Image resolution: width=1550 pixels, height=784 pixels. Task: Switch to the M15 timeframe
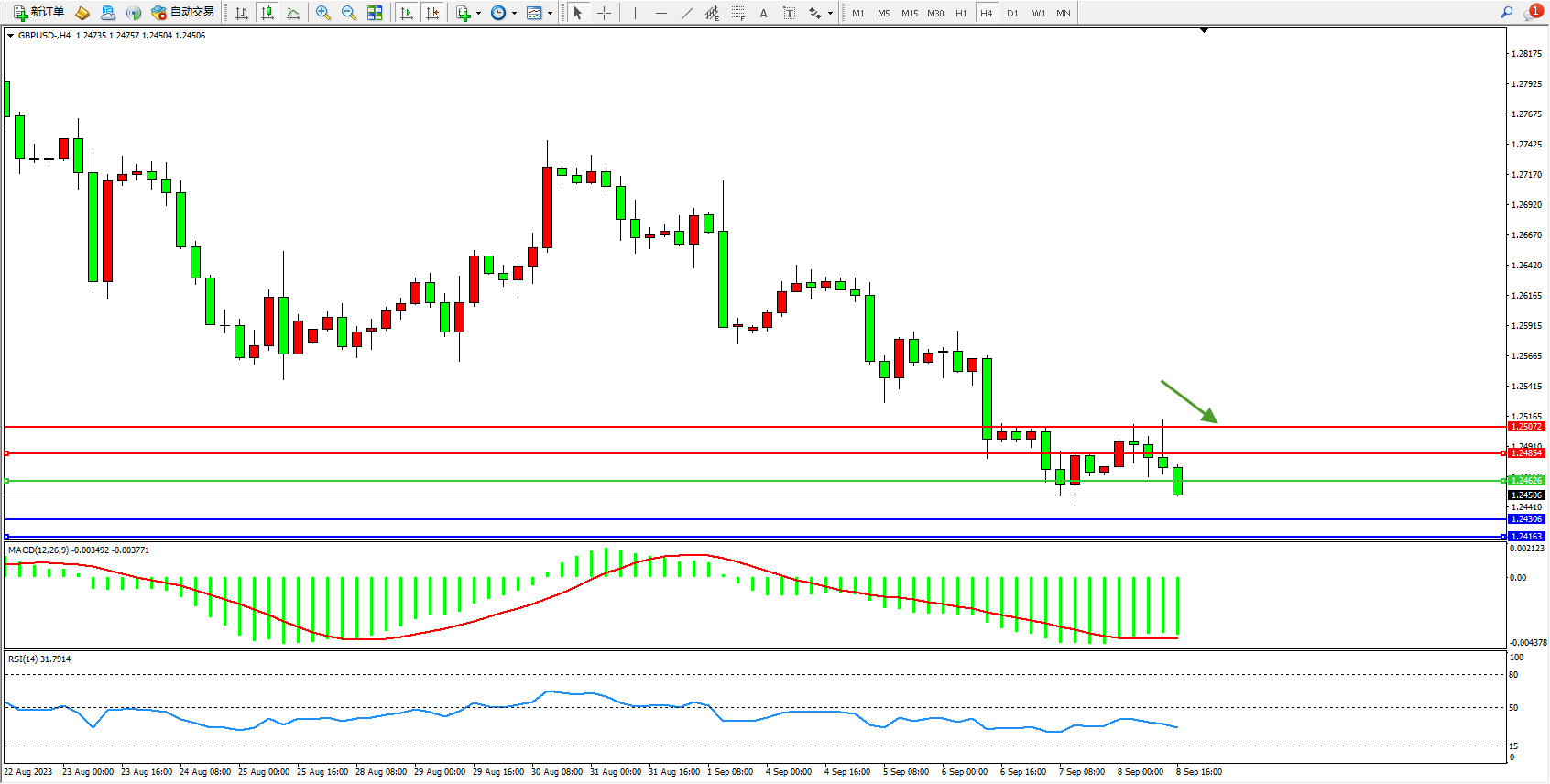909,13
